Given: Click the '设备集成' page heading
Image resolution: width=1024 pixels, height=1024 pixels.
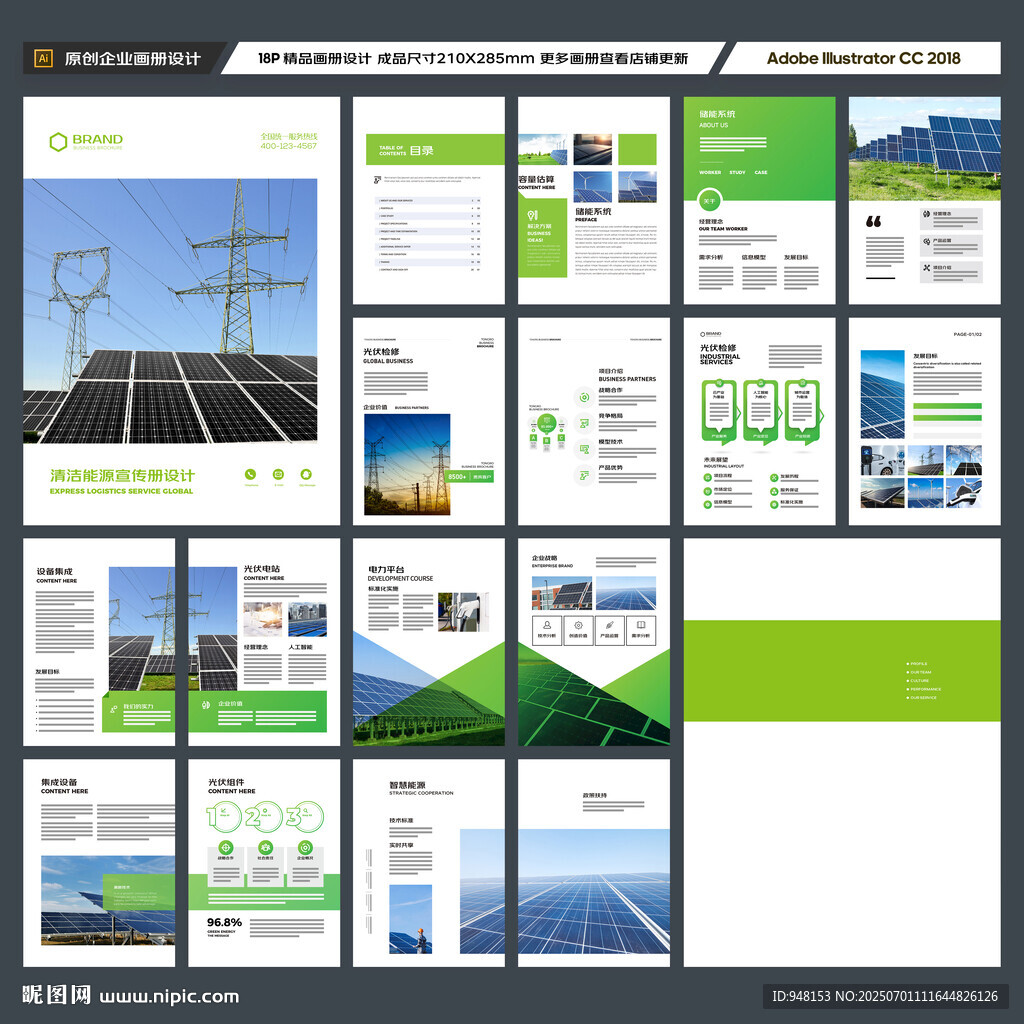Looking at the screenshot, I should 54,571.
